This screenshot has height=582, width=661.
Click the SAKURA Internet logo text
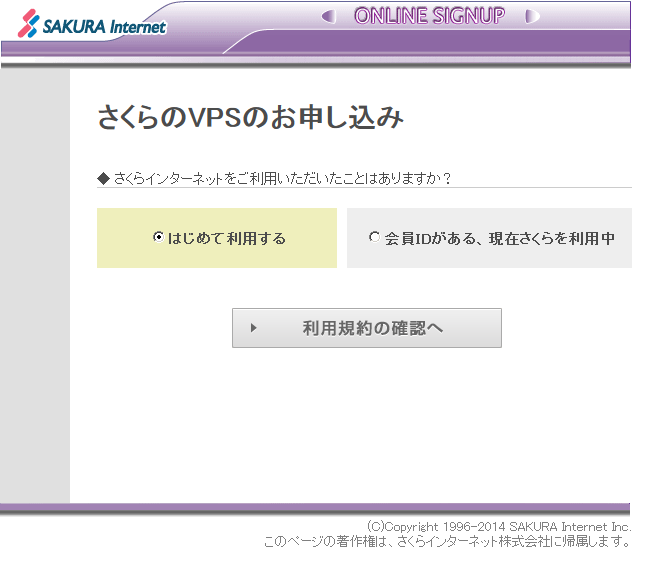pos(104,27)
